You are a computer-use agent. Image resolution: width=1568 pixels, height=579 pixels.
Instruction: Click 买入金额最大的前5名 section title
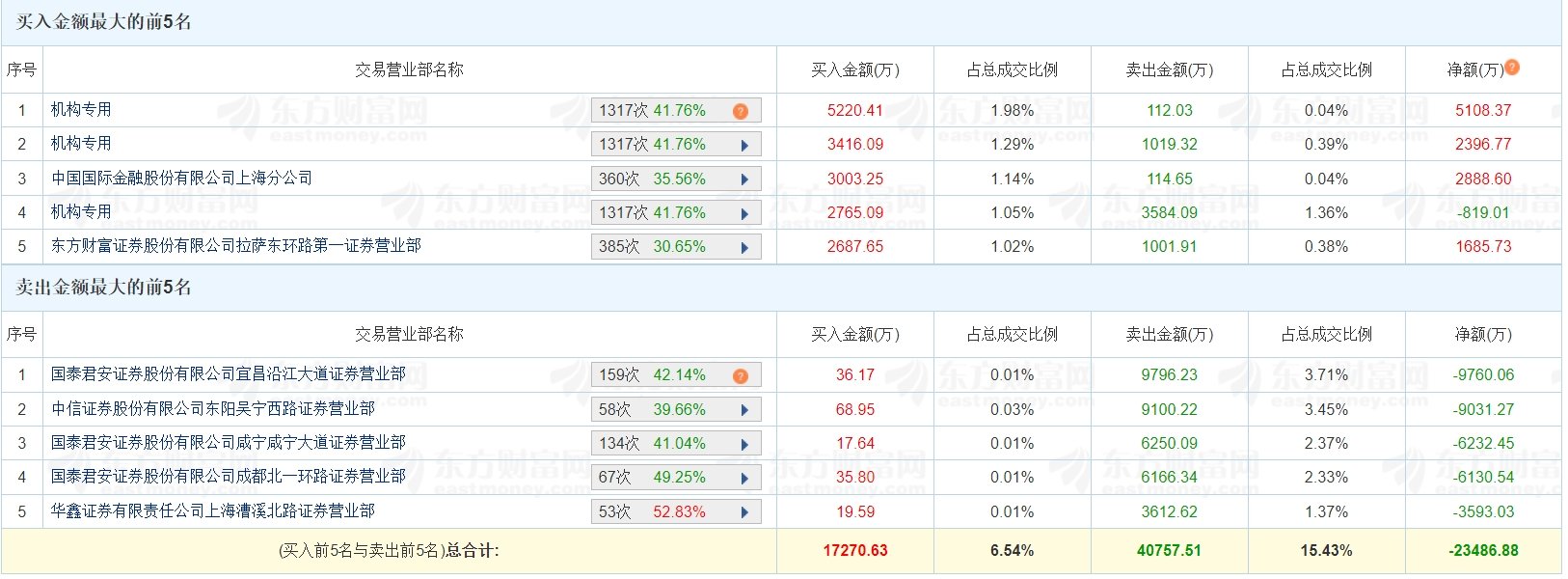click(103, 22)
